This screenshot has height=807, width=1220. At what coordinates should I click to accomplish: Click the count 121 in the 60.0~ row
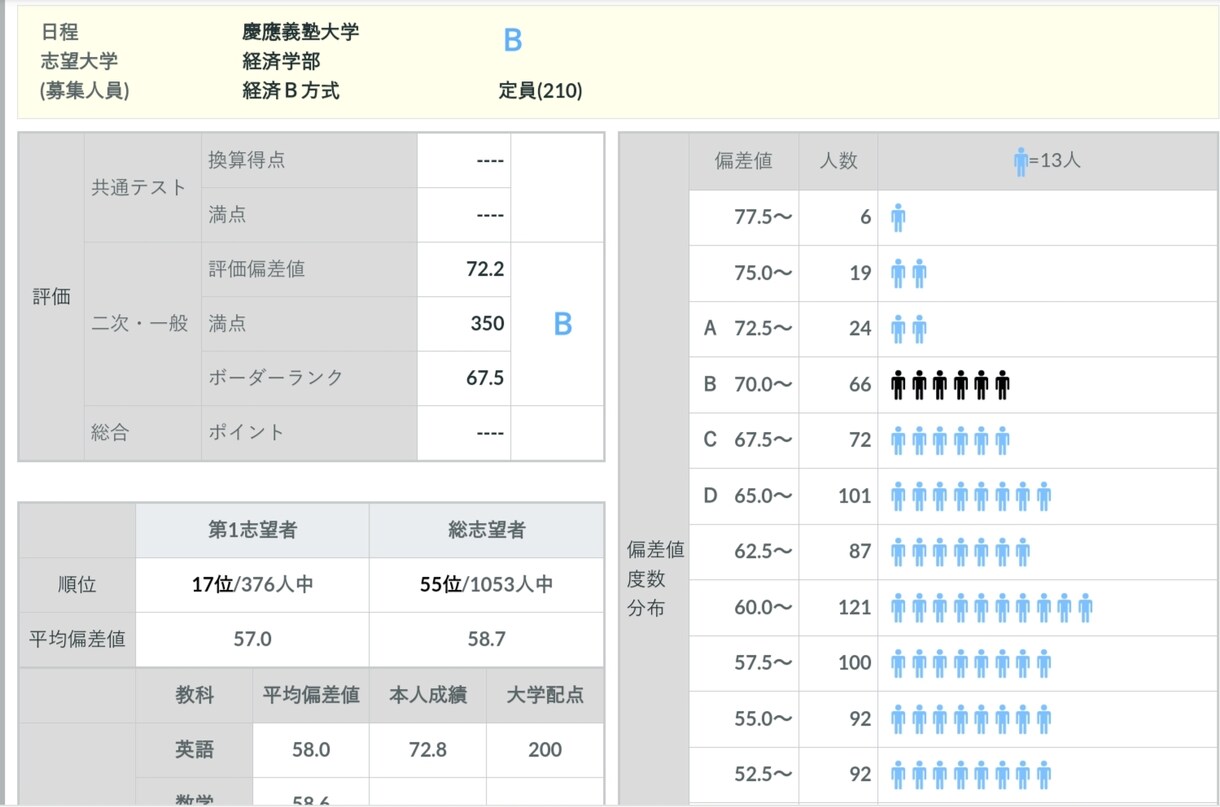coord(855,607)
